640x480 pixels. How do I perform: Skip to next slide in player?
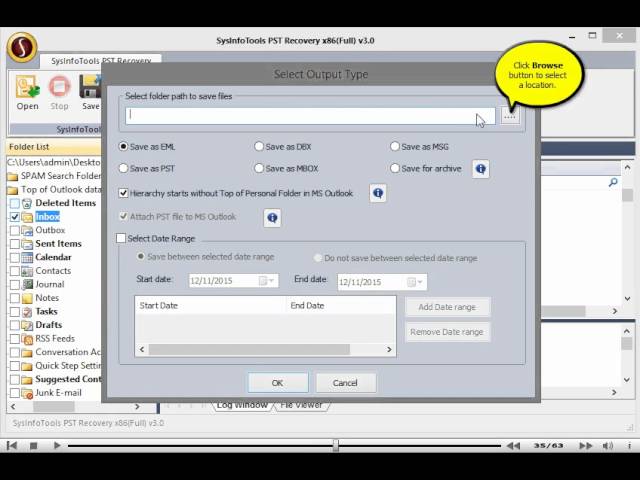586,445
